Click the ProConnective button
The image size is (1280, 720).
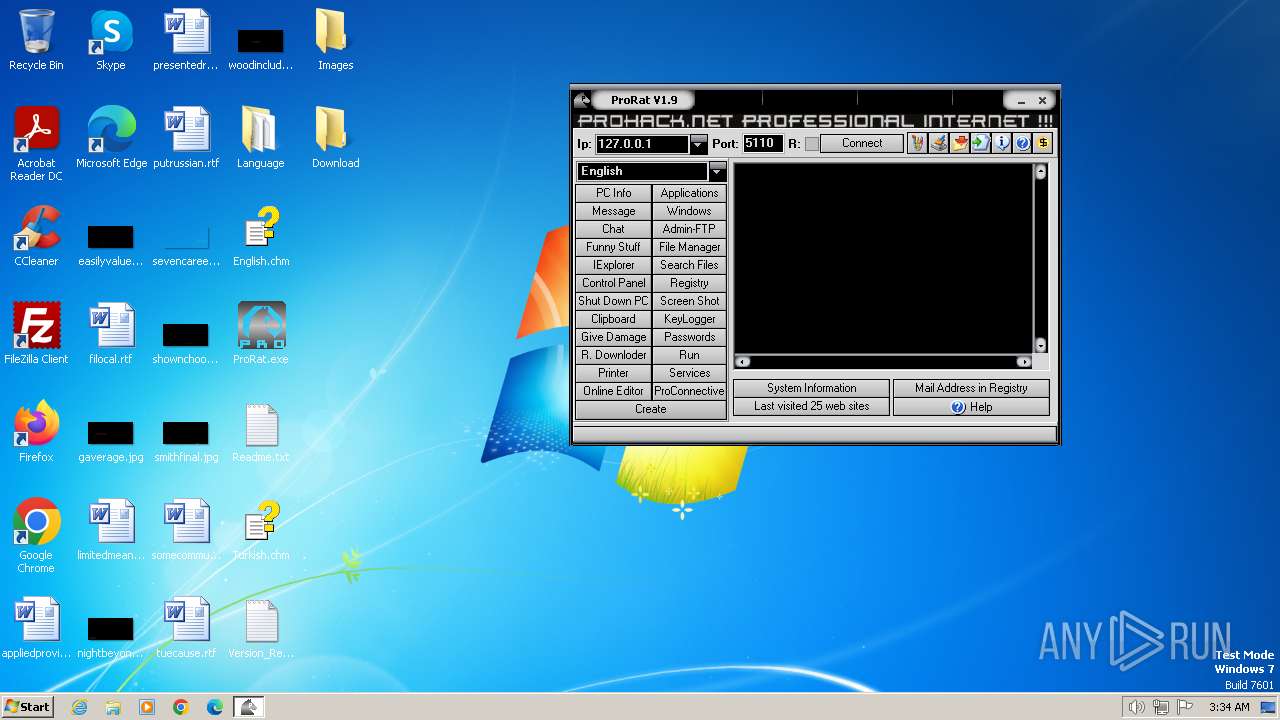point(689,391)
